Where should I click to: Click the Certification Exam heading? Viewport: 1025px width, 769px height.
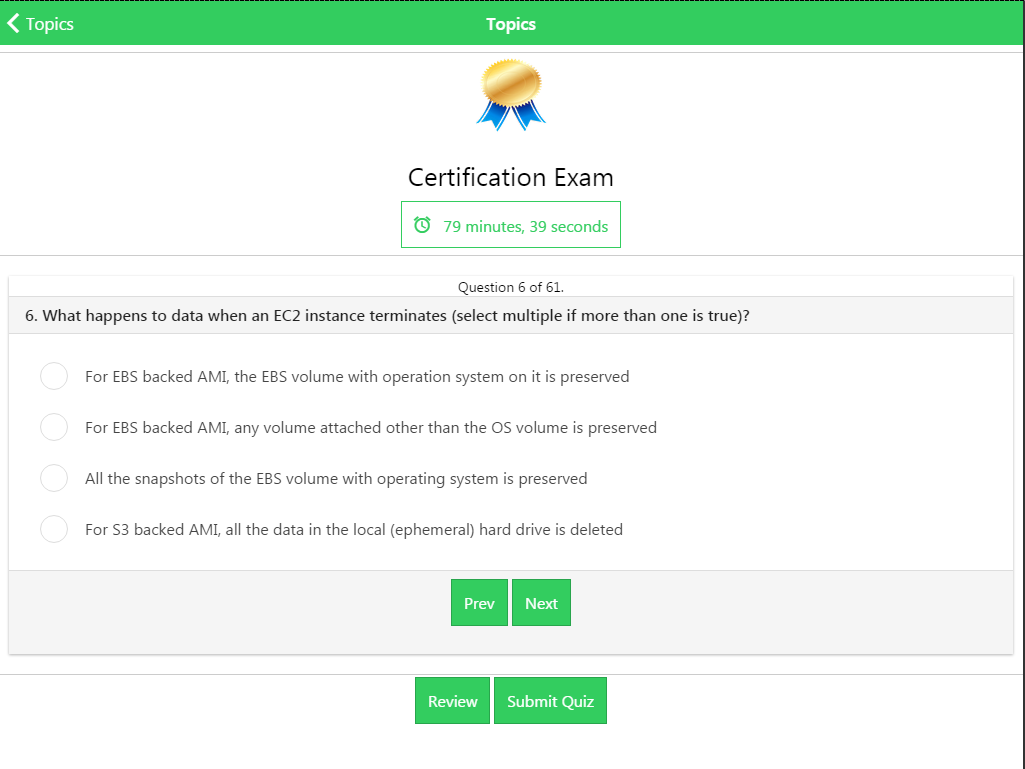coord(511,177)
